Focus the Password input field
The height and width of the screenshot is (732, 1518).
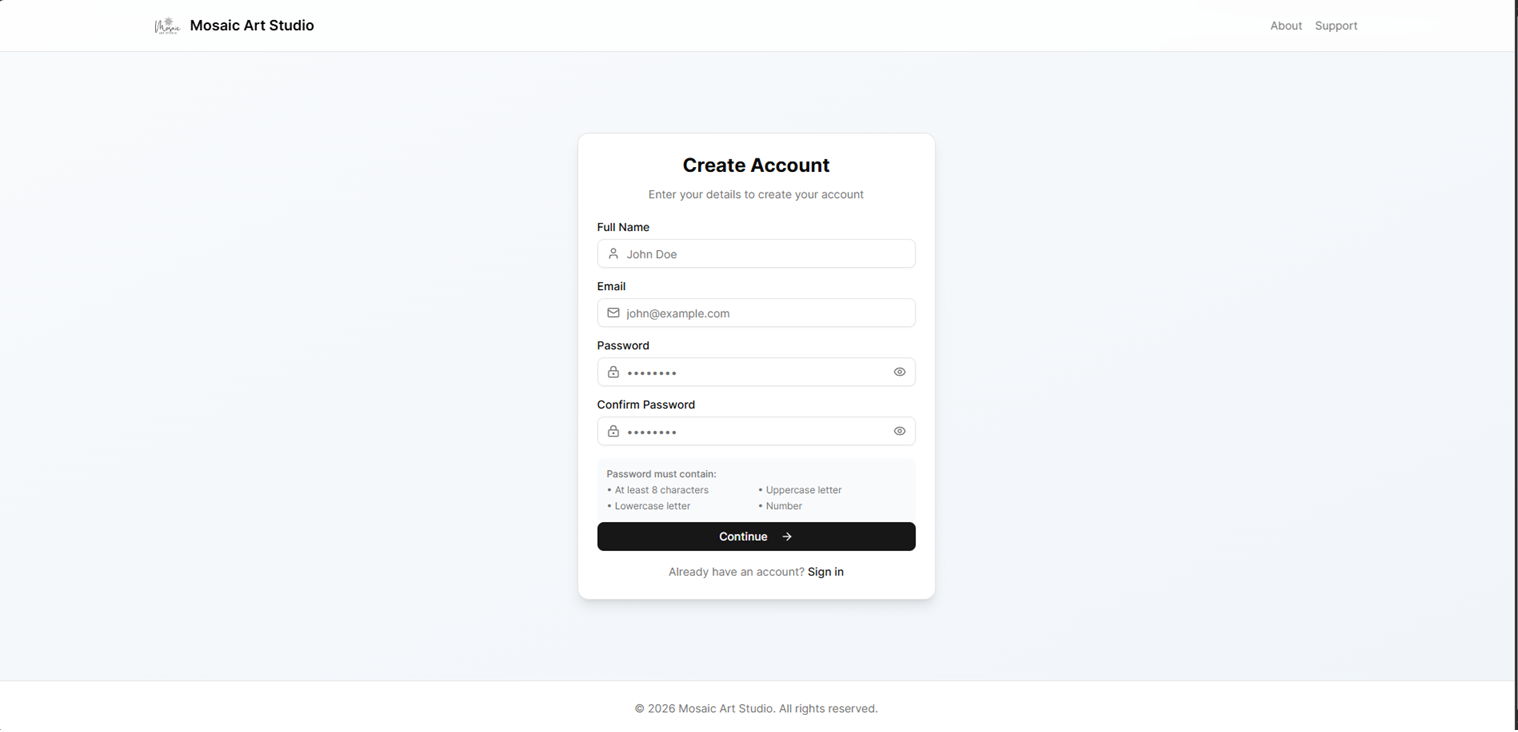pyautogui.click(x=756, y=371)
